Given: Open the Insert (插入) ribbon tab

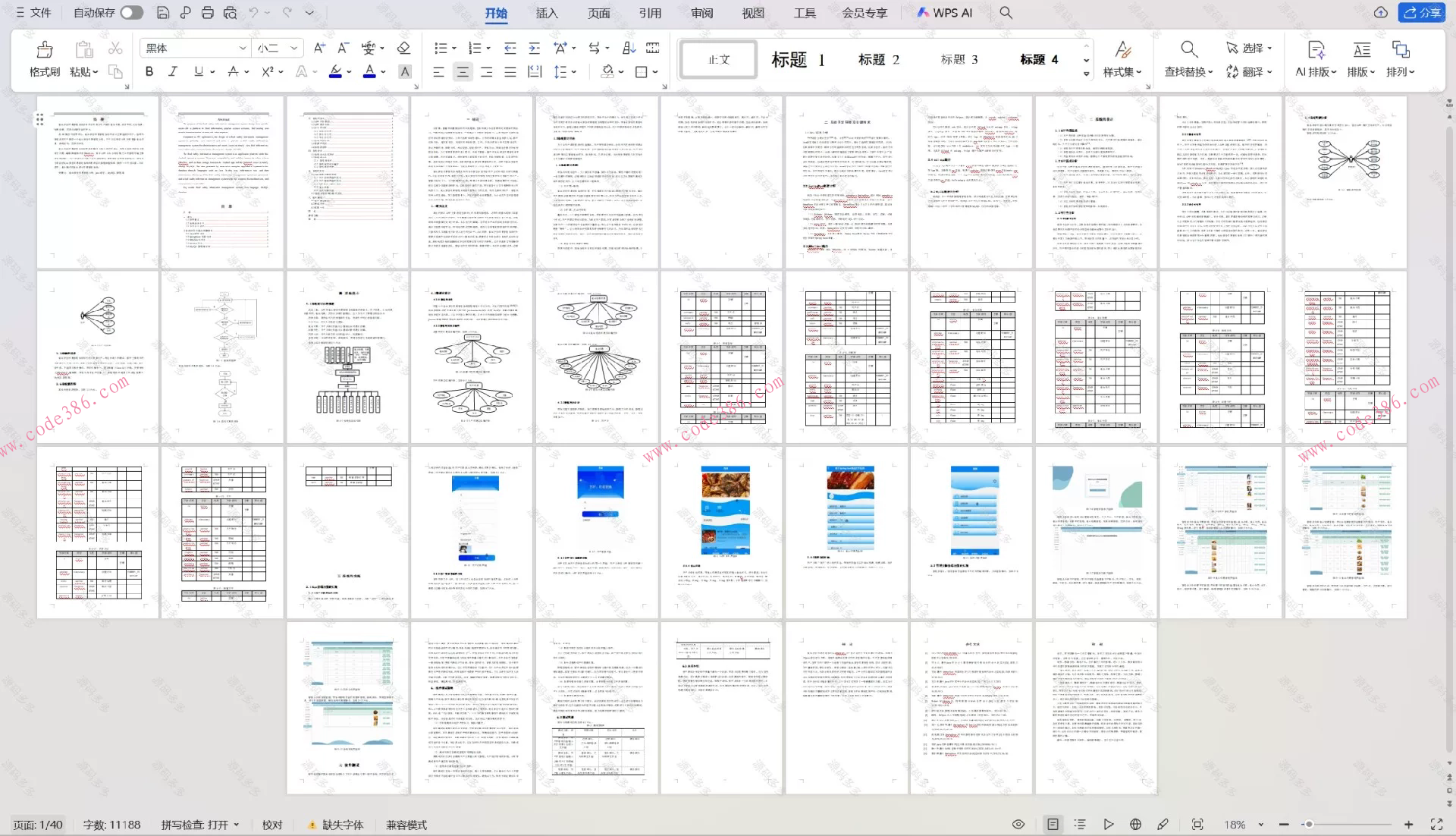Looking at the screenshot, I should click(x=546, y=13).
